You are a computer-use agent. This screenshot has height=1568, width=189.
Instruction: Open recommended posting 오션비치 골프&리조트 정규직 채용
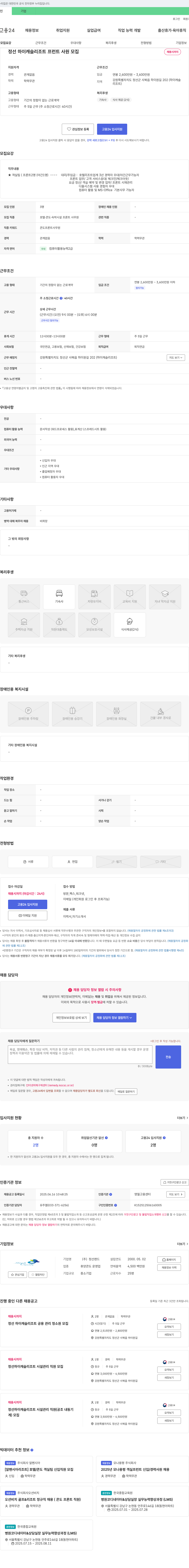[x=43, y=1499]
